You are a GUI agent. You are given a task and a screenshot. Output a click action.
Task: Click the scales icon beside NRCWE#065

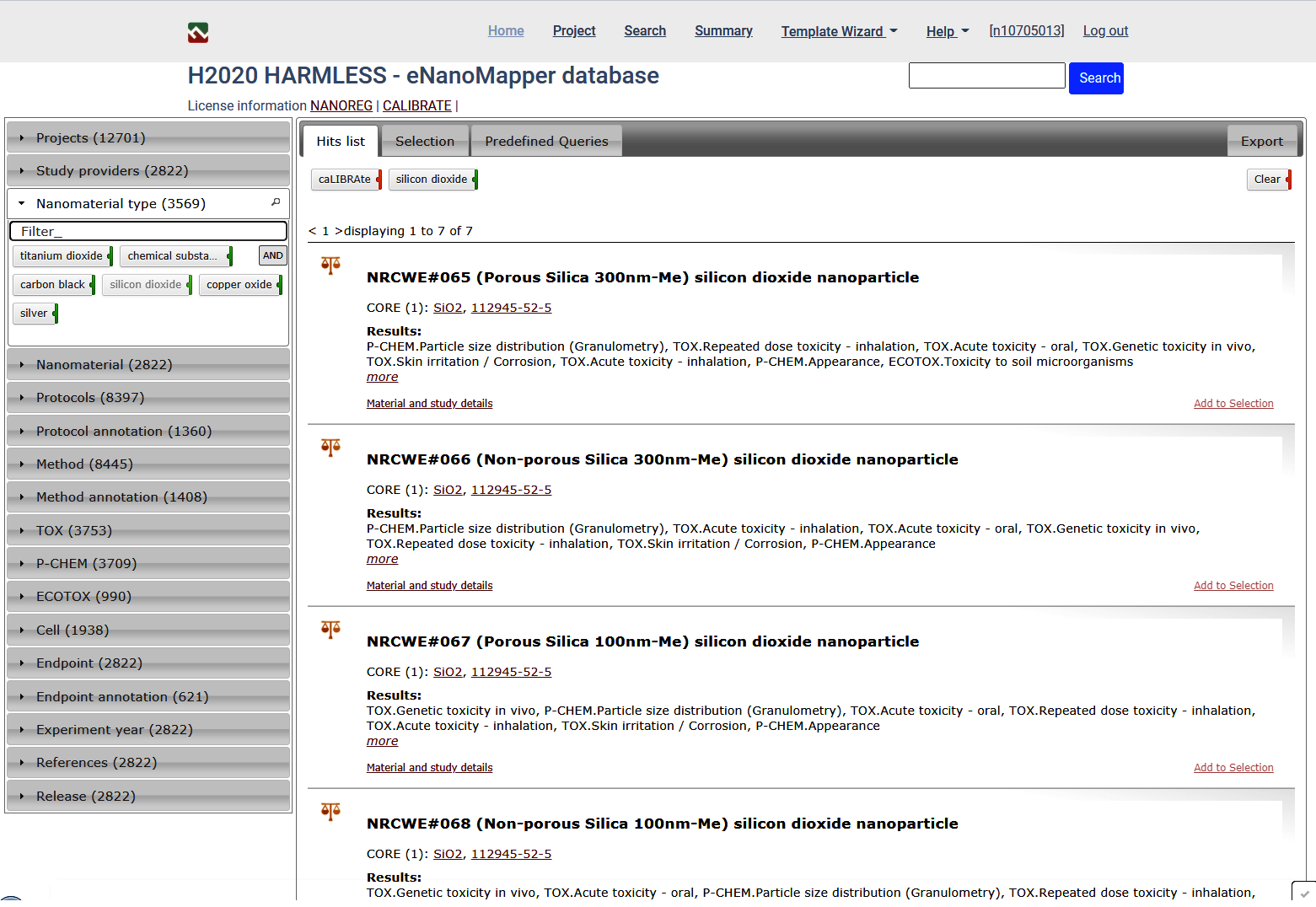pos(330,266)
